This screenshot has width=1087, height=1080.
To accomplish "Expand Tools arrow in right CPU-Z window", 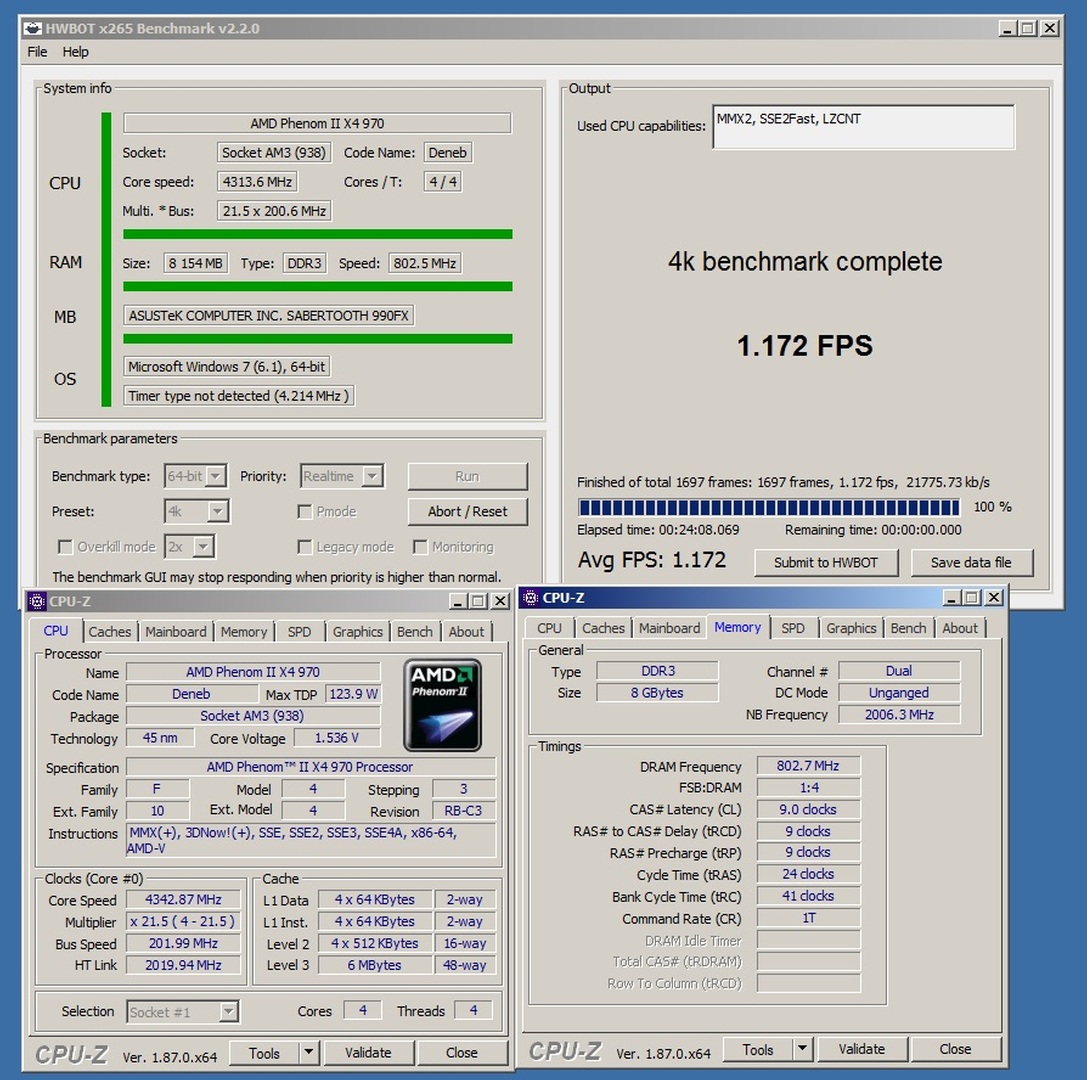I will (803, 1049).
